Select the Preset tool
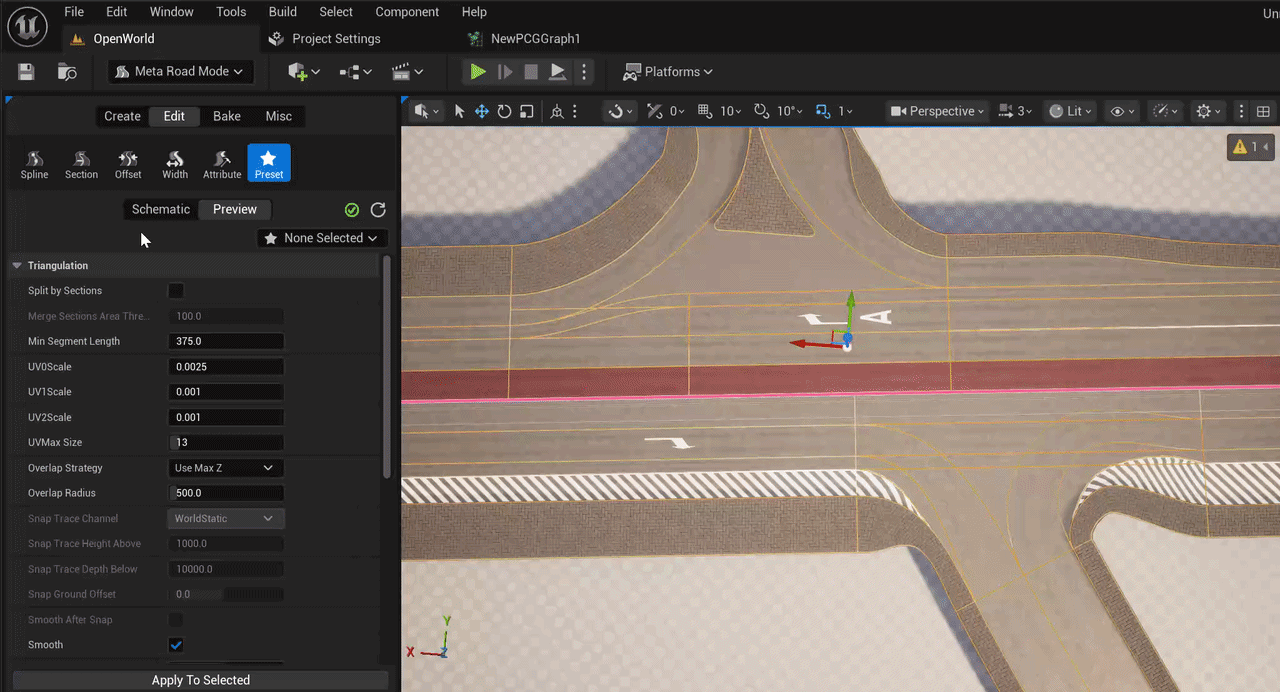 point(269,164)
